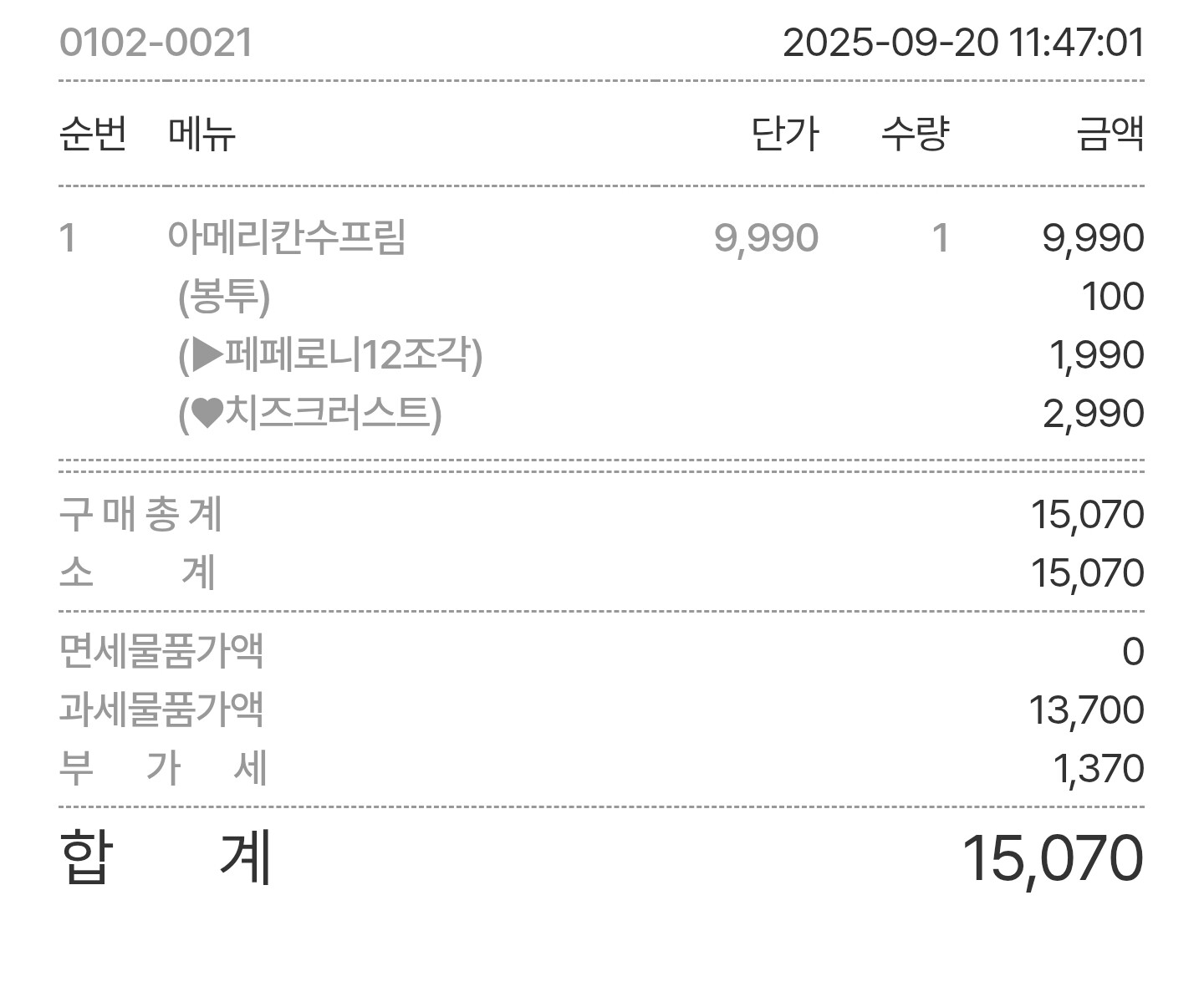Click the 부가세 amount 1,370
1204x992 pixels.
pos(1099,769)
